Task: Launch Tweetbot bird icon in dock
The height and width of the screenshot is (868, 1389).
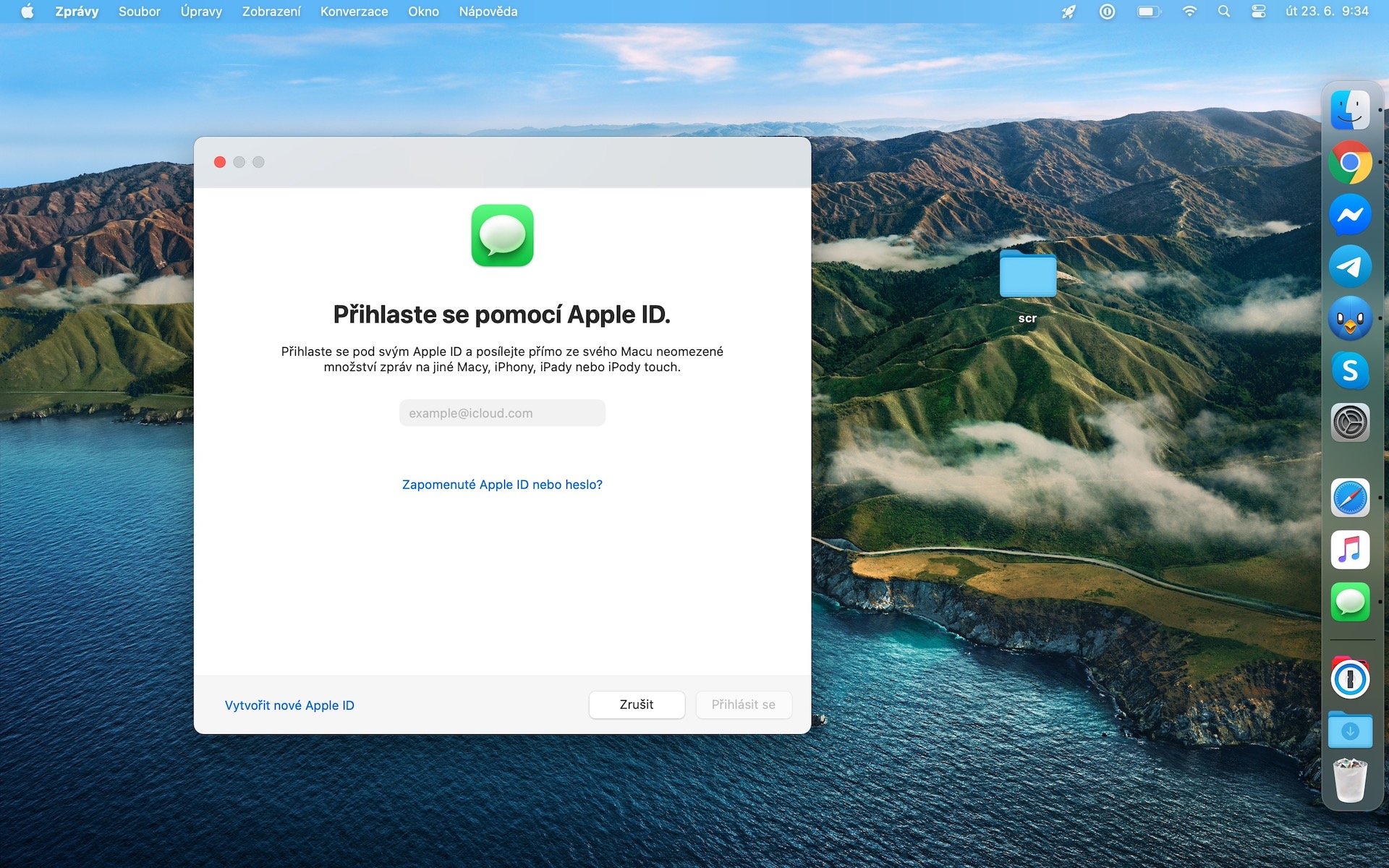Action: click(1350, 318)
